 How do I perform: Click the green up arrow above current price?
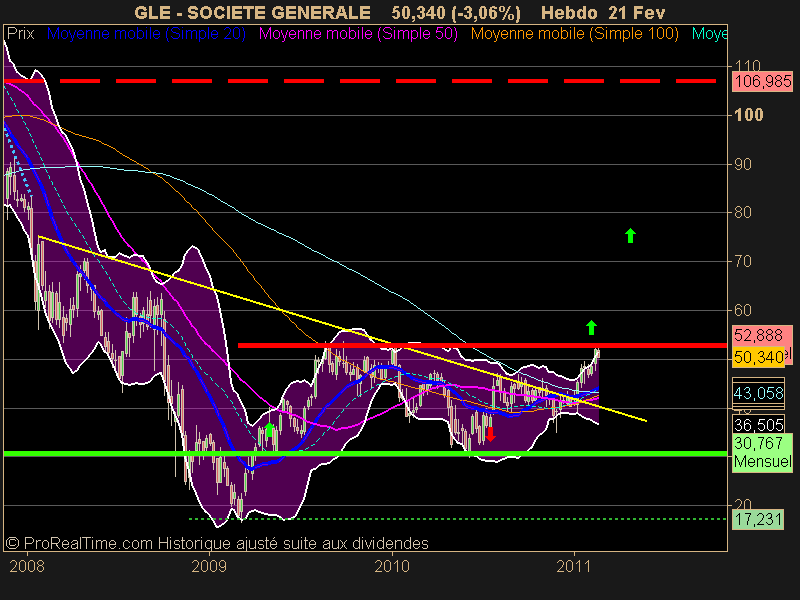pos(591,328)
